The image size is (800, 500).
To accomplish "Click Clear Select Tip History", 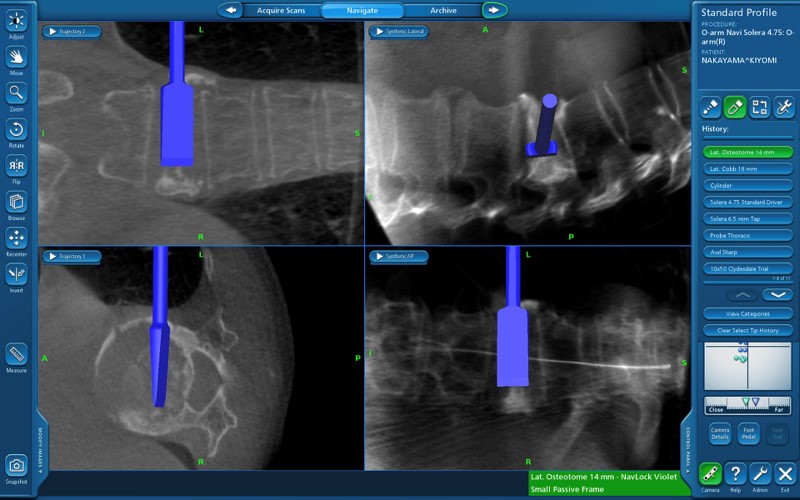I will coord(747,331).
